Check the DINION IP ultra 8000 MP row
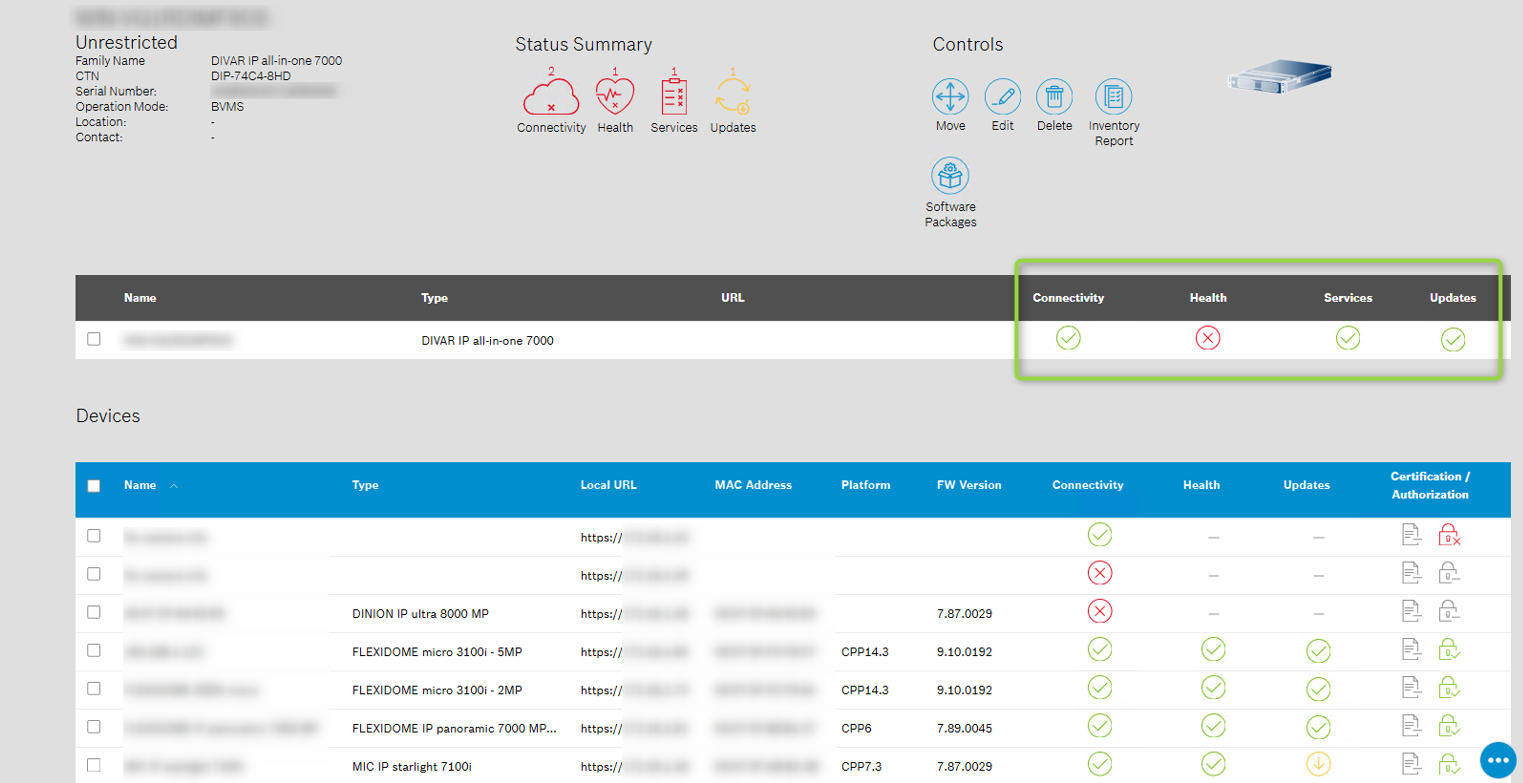Image resolution: width=1523 pixels, height=783 pixels. click(94, 612)
